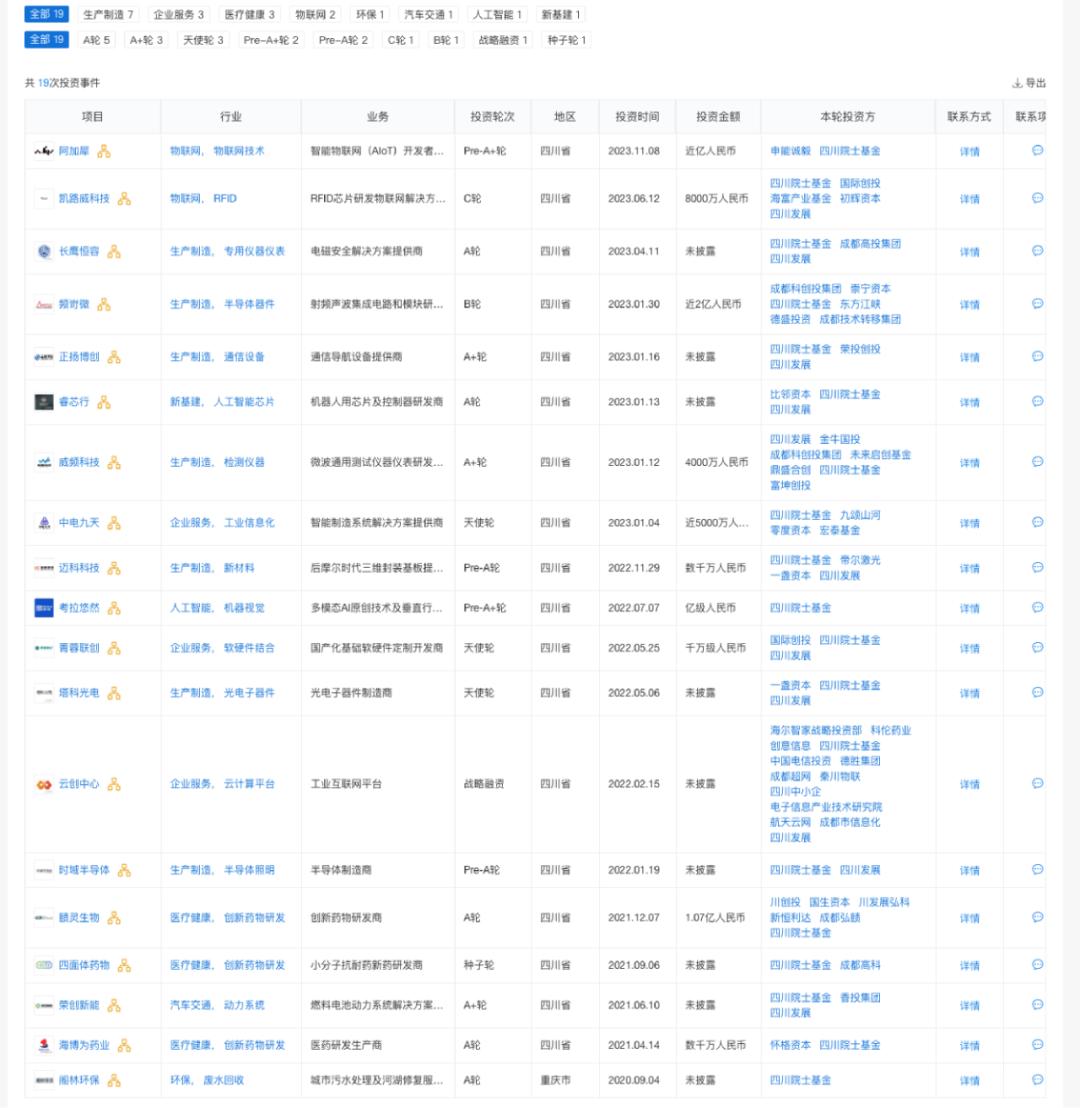Filter by 企业服务 3 industry
1080x1108 pixels.
click(179, 15)
